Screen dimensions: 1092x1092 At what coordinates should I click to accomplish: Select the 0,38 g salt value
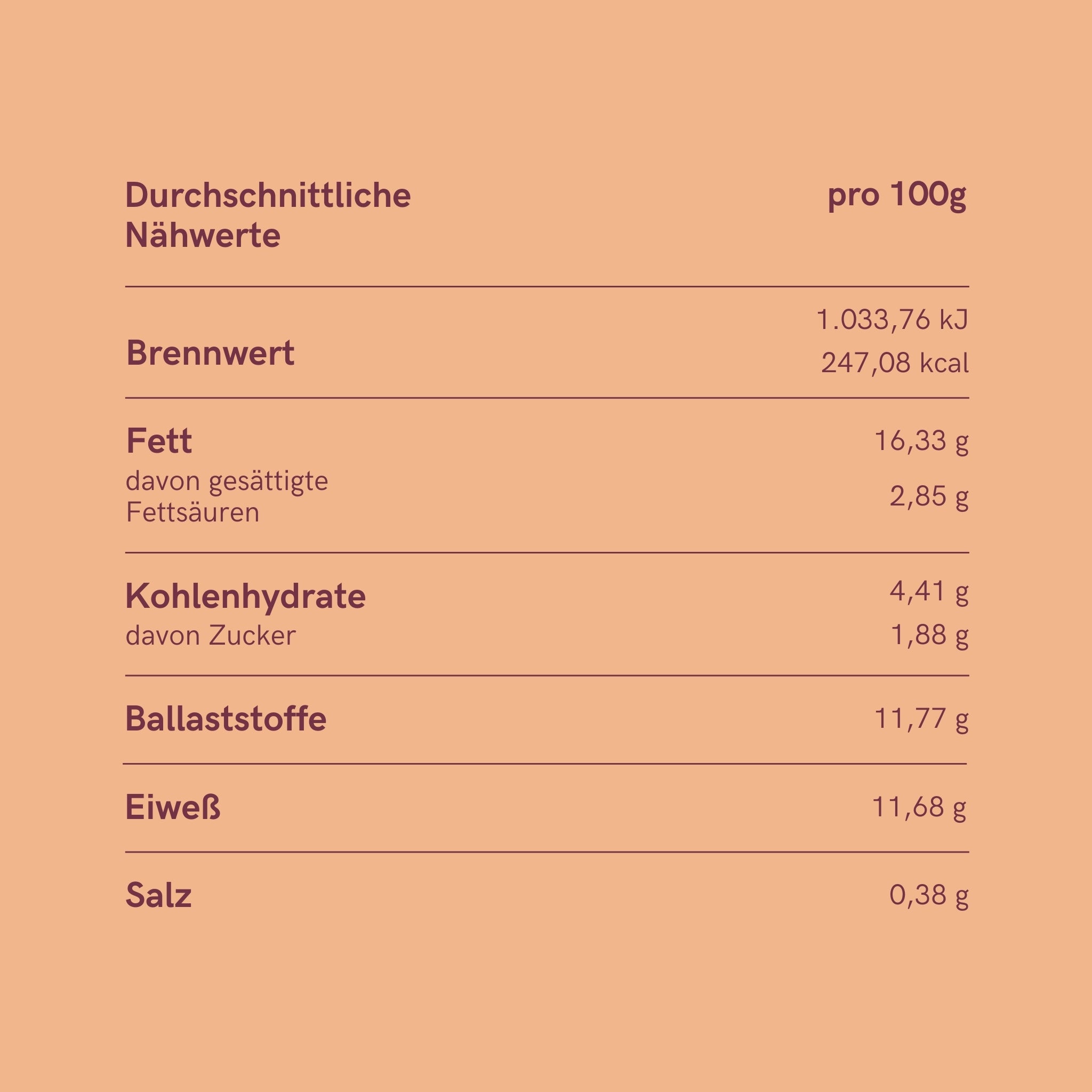929,895
